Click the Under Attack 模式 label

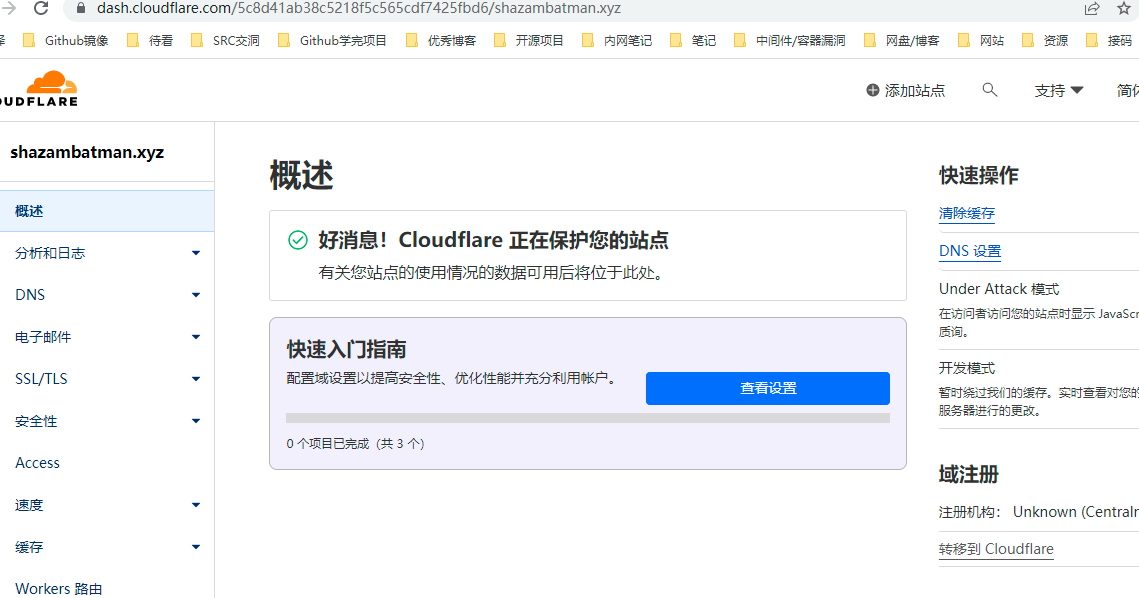999,289
